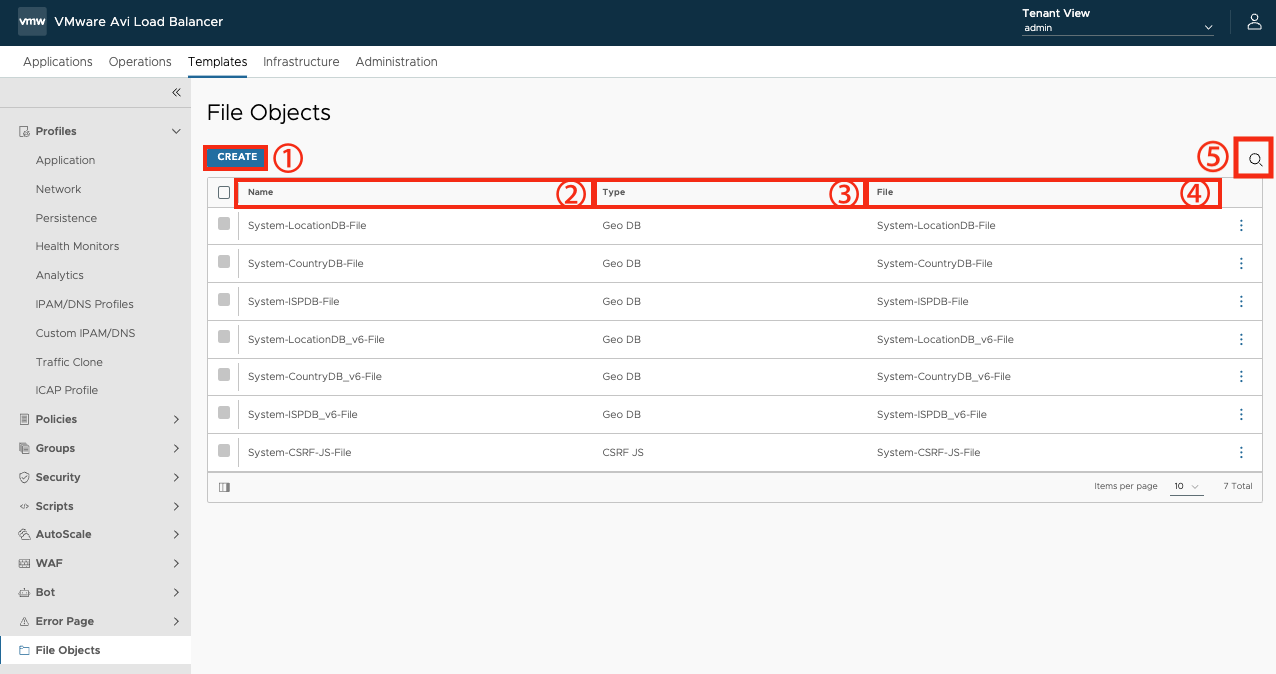Screen dimensions: 1276x674
Task: Expand the Policies section chevron
Action: (176, 420)
